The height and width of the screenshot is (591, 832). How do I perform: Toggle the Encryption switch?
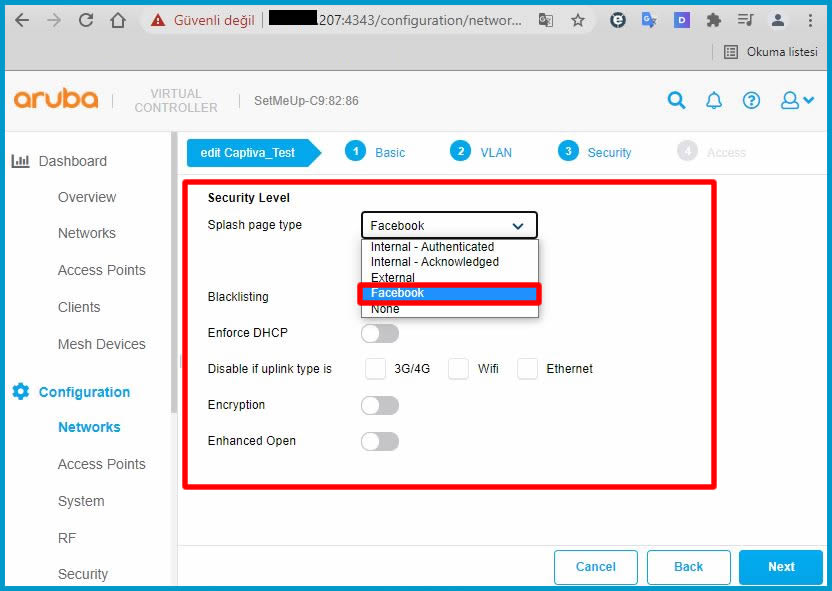tap(379, 406)
